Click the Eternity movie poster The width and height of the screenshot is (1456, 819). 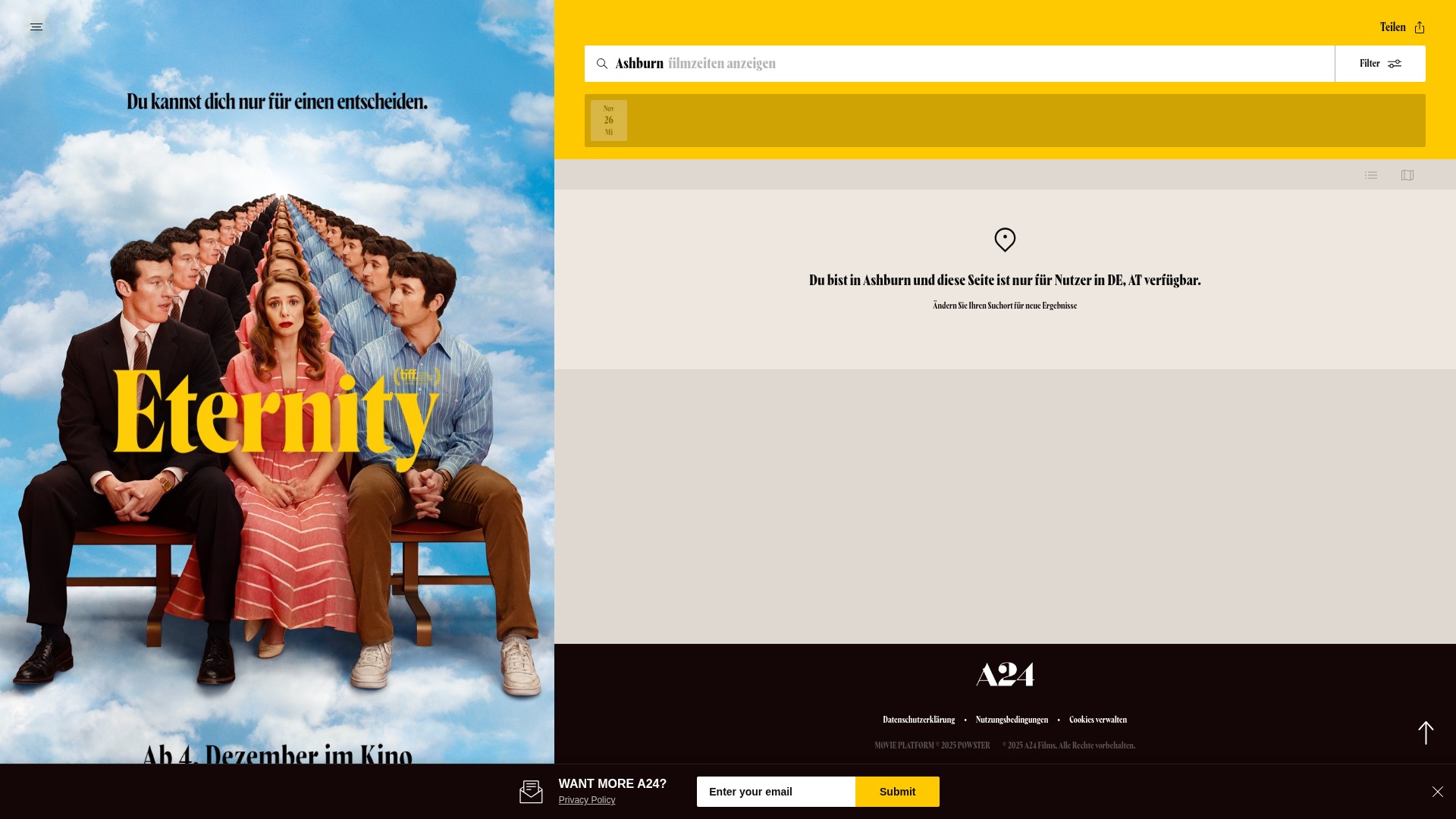point(277,381)
